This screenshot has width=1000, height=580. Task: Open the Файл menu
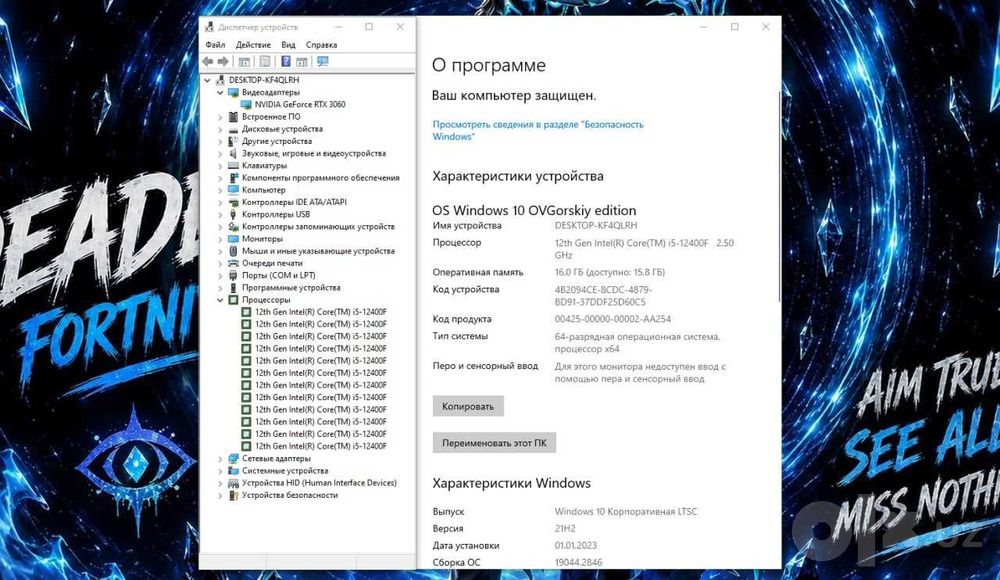click(215, 45)
